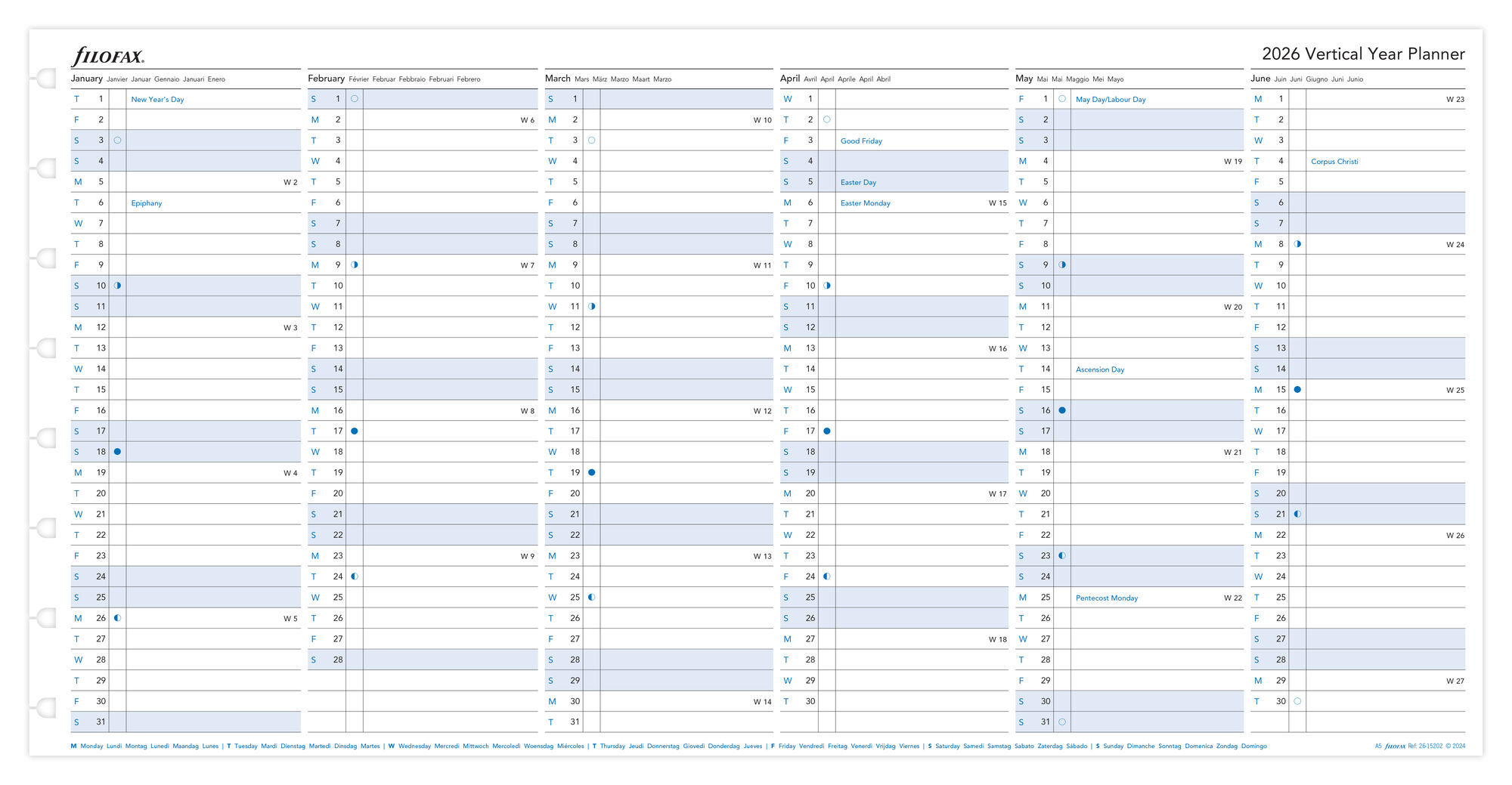Click the W 14 week label in March
Image resolution: width=1512 pixels, height=785 pixels.
click(762, 702)
